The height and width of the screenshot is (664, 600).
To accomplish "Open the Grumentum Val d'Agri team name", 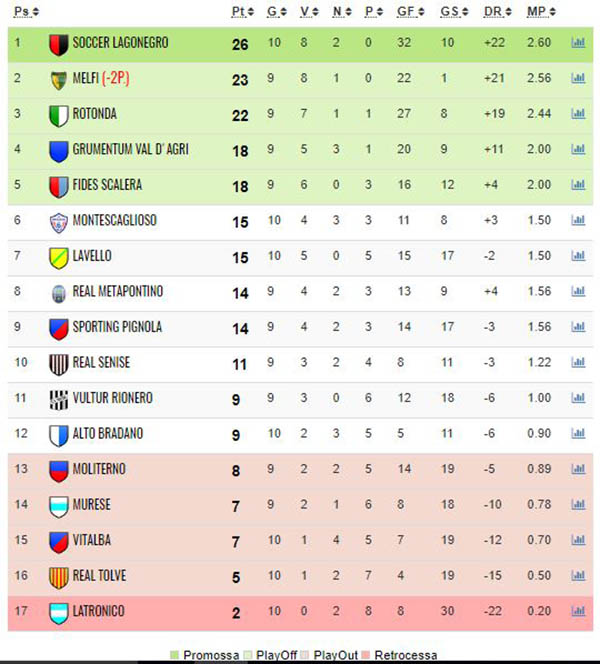I will coord(130,149).
